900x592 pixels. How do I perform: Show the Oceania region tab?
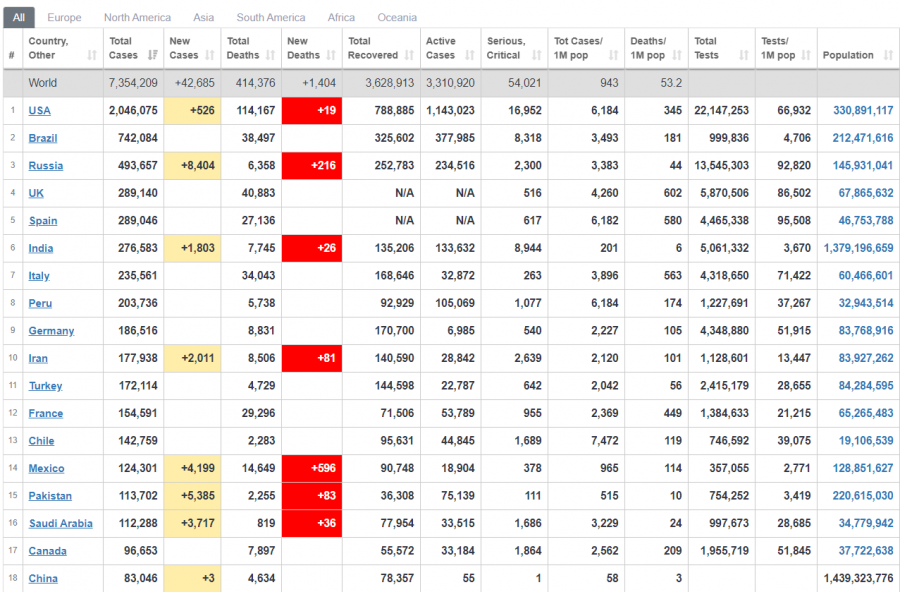397,17
